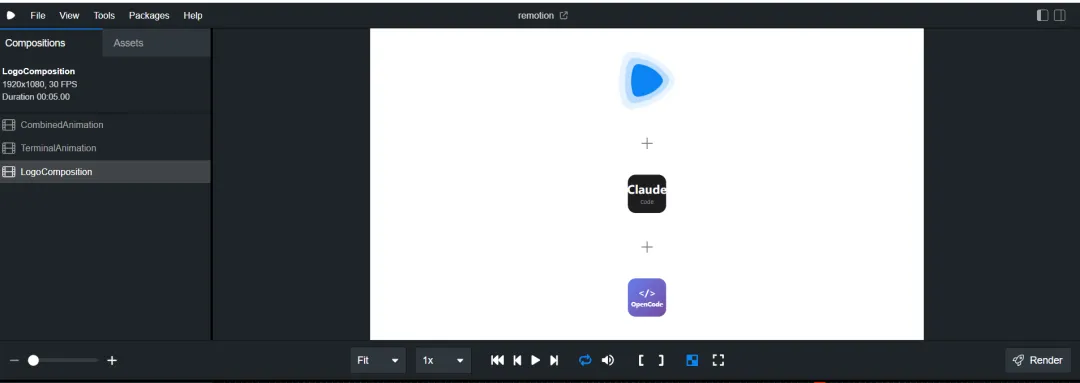
Task: Open the File menu
Action: 38,15
